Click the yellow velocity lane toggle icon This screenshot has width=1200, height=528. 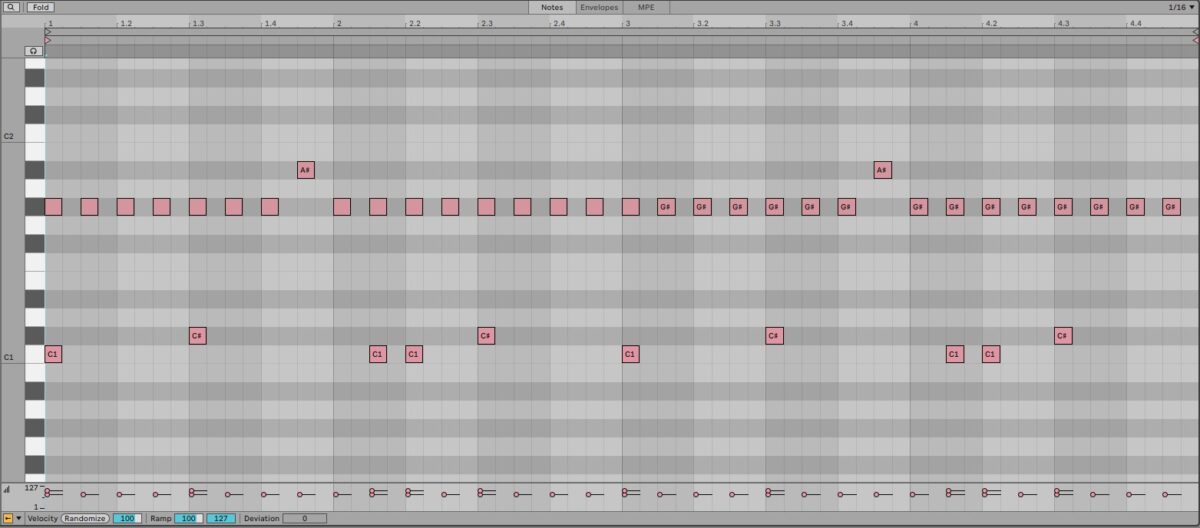coord(8,519)
